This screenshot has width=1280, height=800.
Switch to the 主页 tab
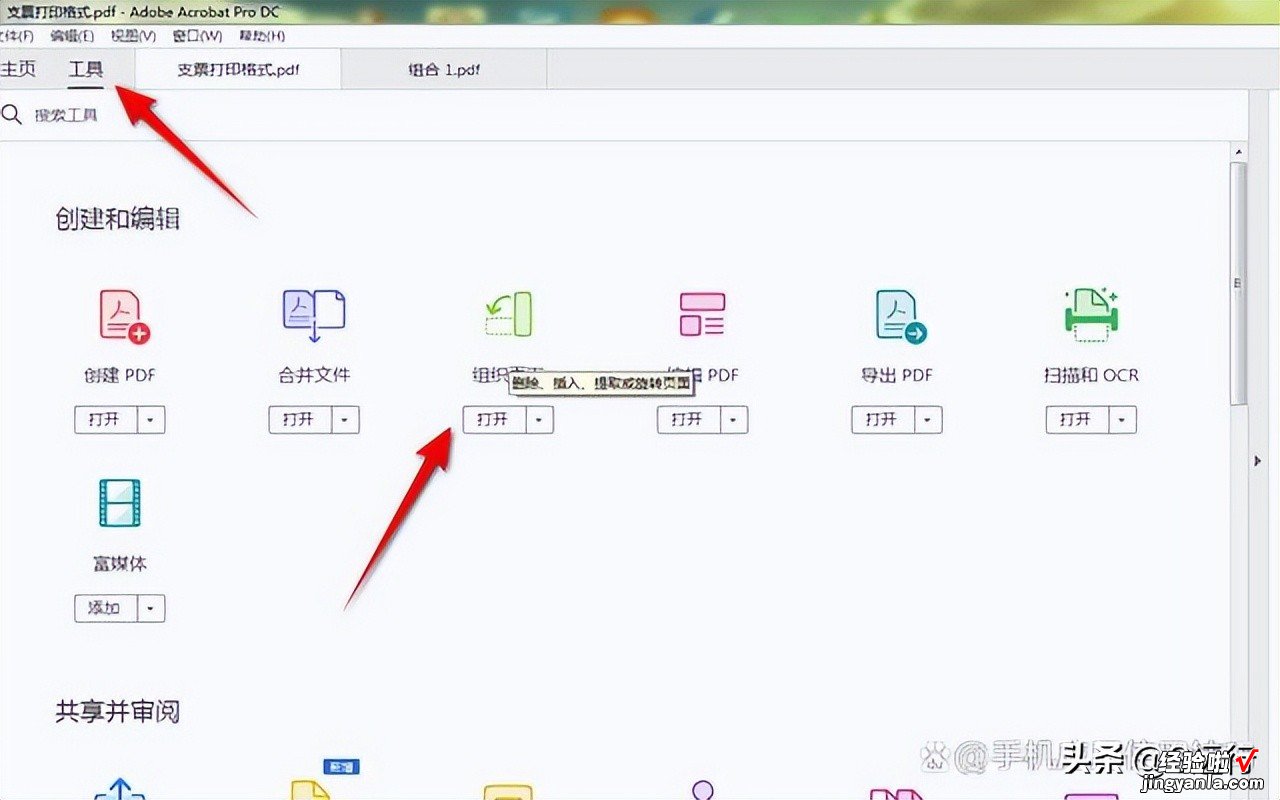pyautogui.click(x=18, y=70)
